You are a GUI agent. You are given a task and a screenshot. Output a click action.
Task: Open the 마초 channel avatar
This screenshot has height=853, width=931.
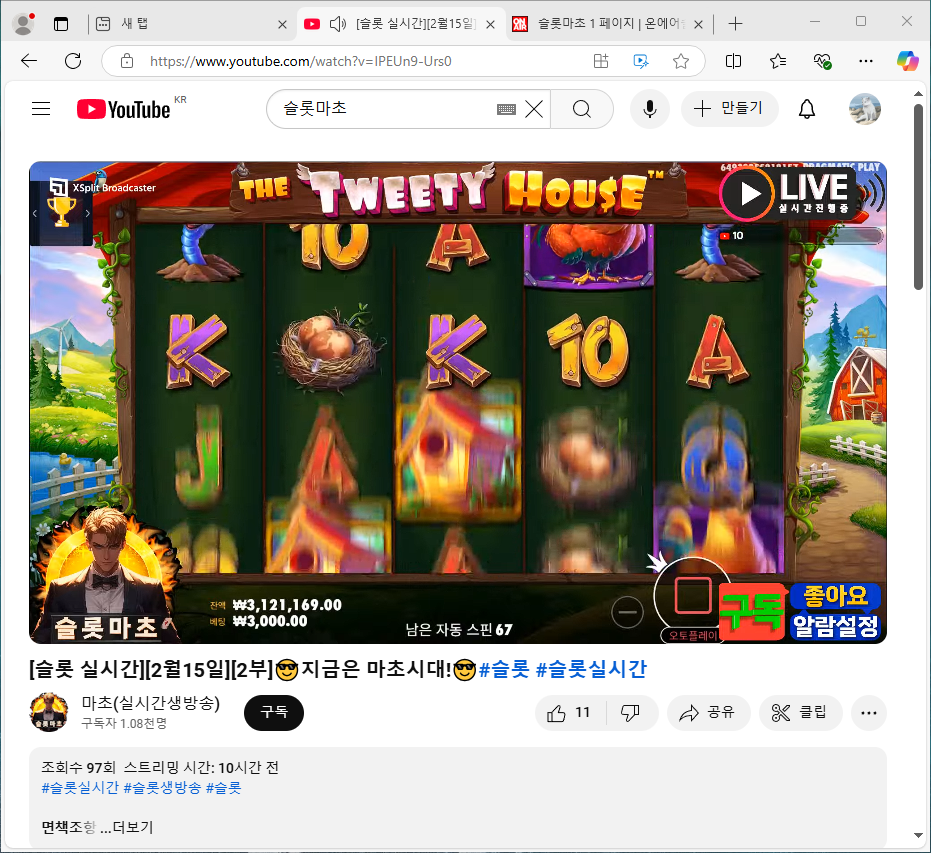[x=49, y=712]
